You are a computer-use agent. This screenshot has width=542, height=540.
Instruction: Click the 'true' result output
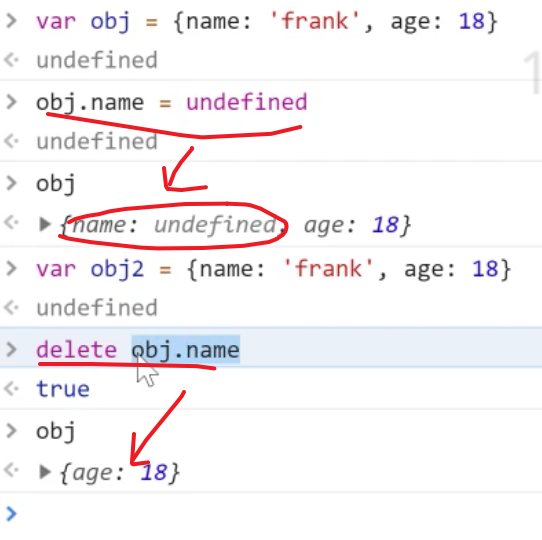(x=63, y=389)
